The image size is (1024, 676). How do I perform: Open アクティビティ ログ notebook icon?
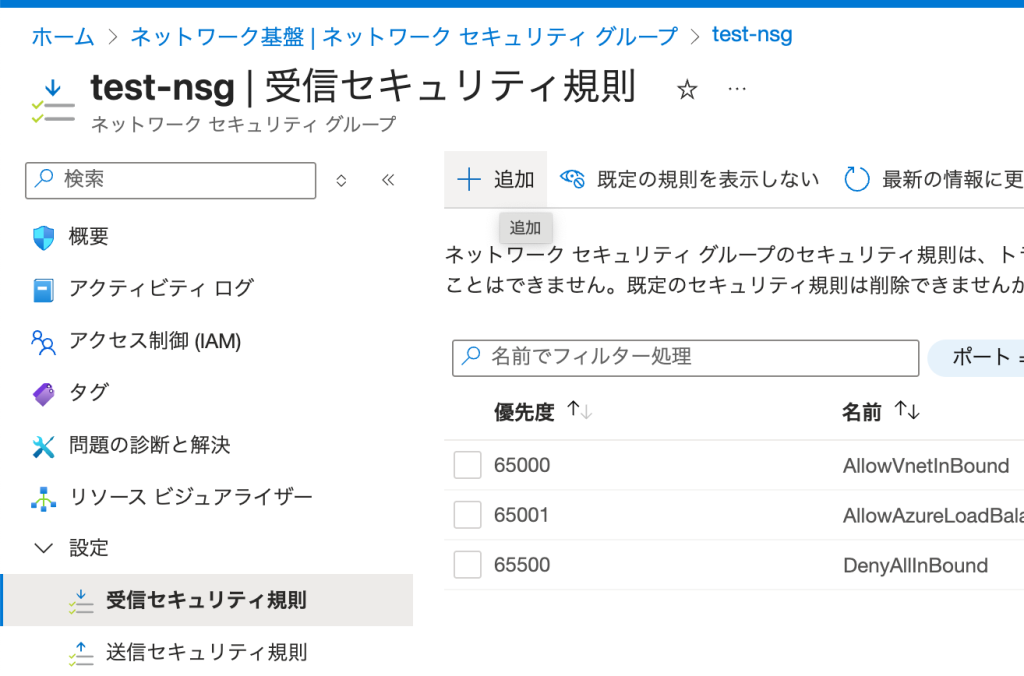click(44, 290)
